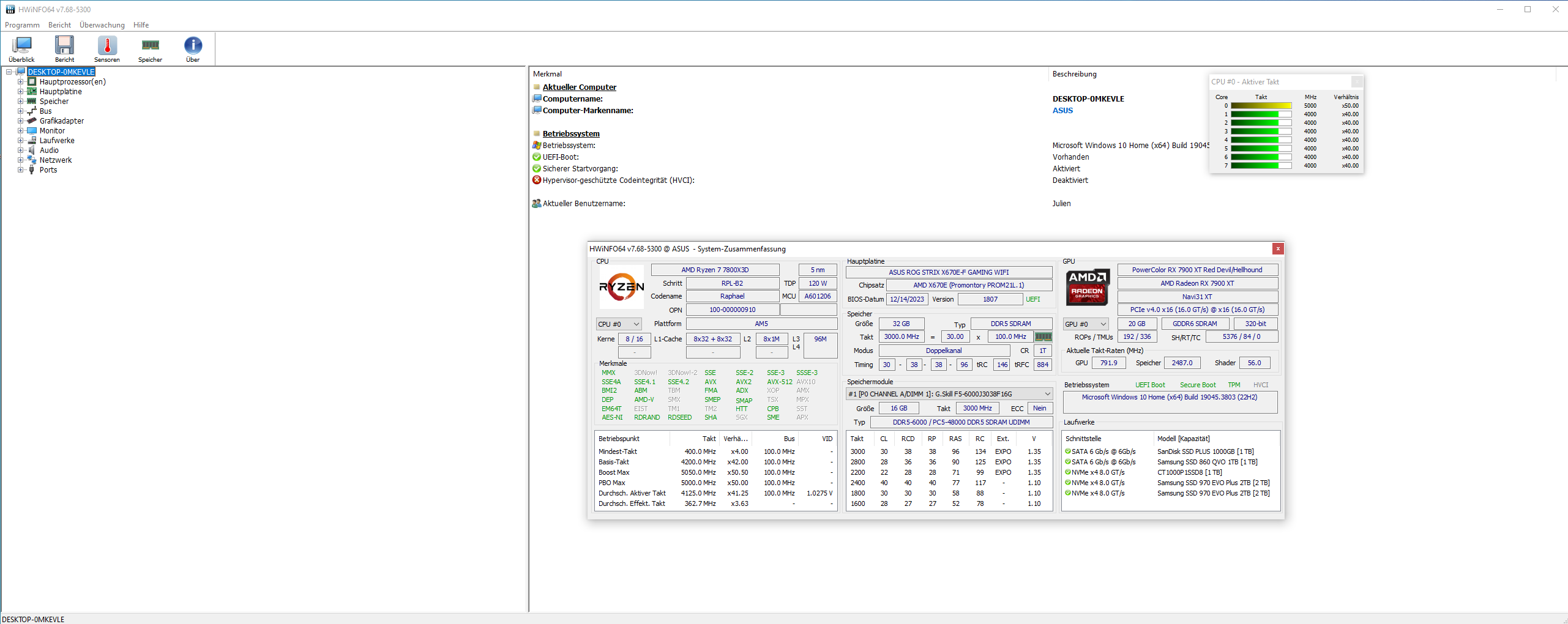Close the CPU #0 Aktiver Takt panel

coord(1357,81)
